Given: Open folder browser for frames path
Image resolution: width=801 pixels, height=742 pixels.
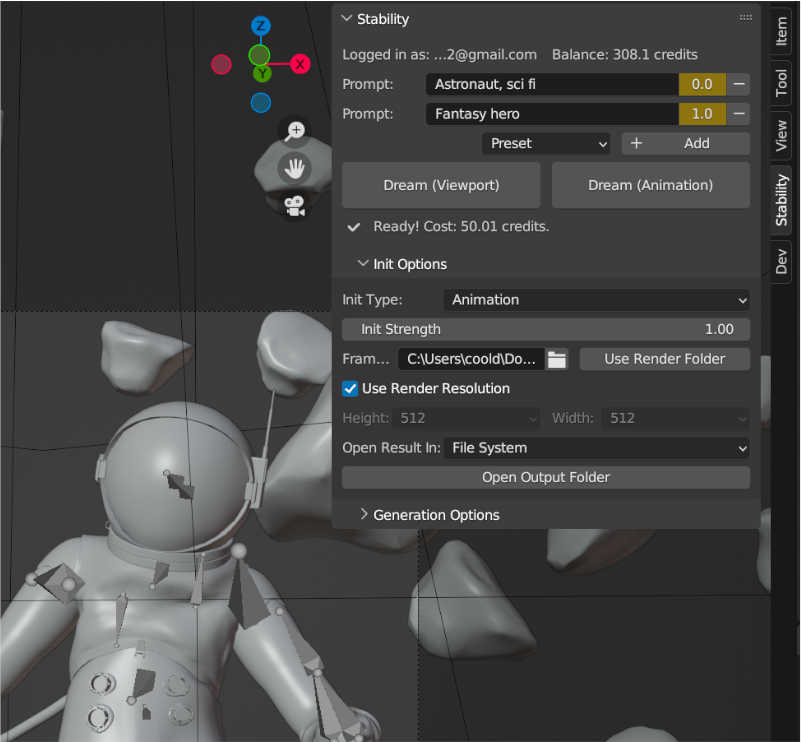Looking at the screenshot, I should pyautogui.click(x=557, y=359).
